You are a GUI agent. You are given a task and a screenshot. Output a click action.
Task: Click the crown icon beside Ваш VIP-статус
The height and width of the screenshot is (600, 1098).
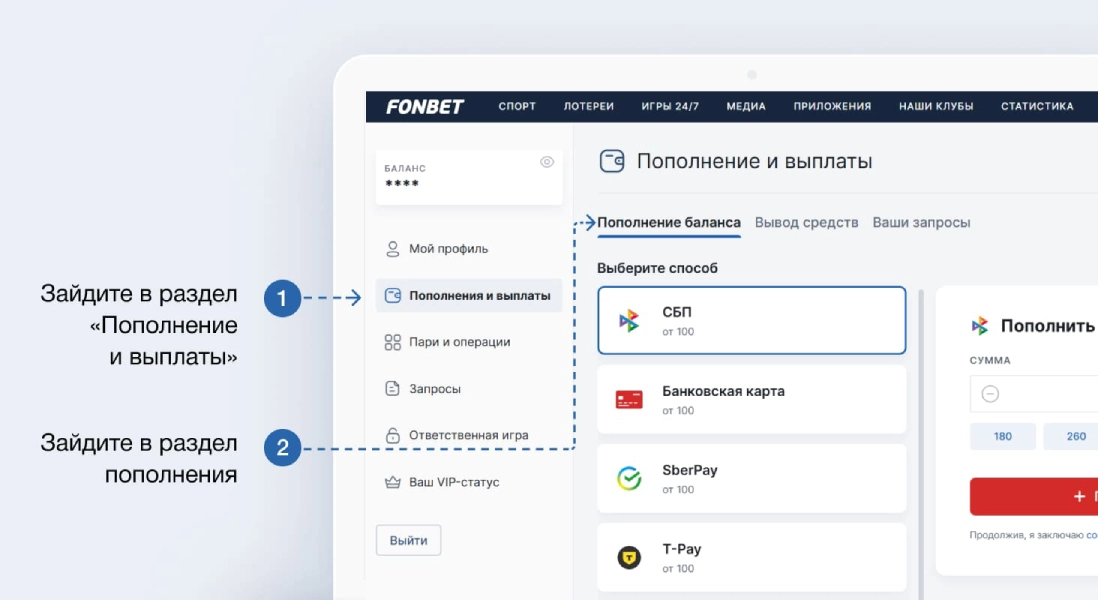click(x=393, y=482)
